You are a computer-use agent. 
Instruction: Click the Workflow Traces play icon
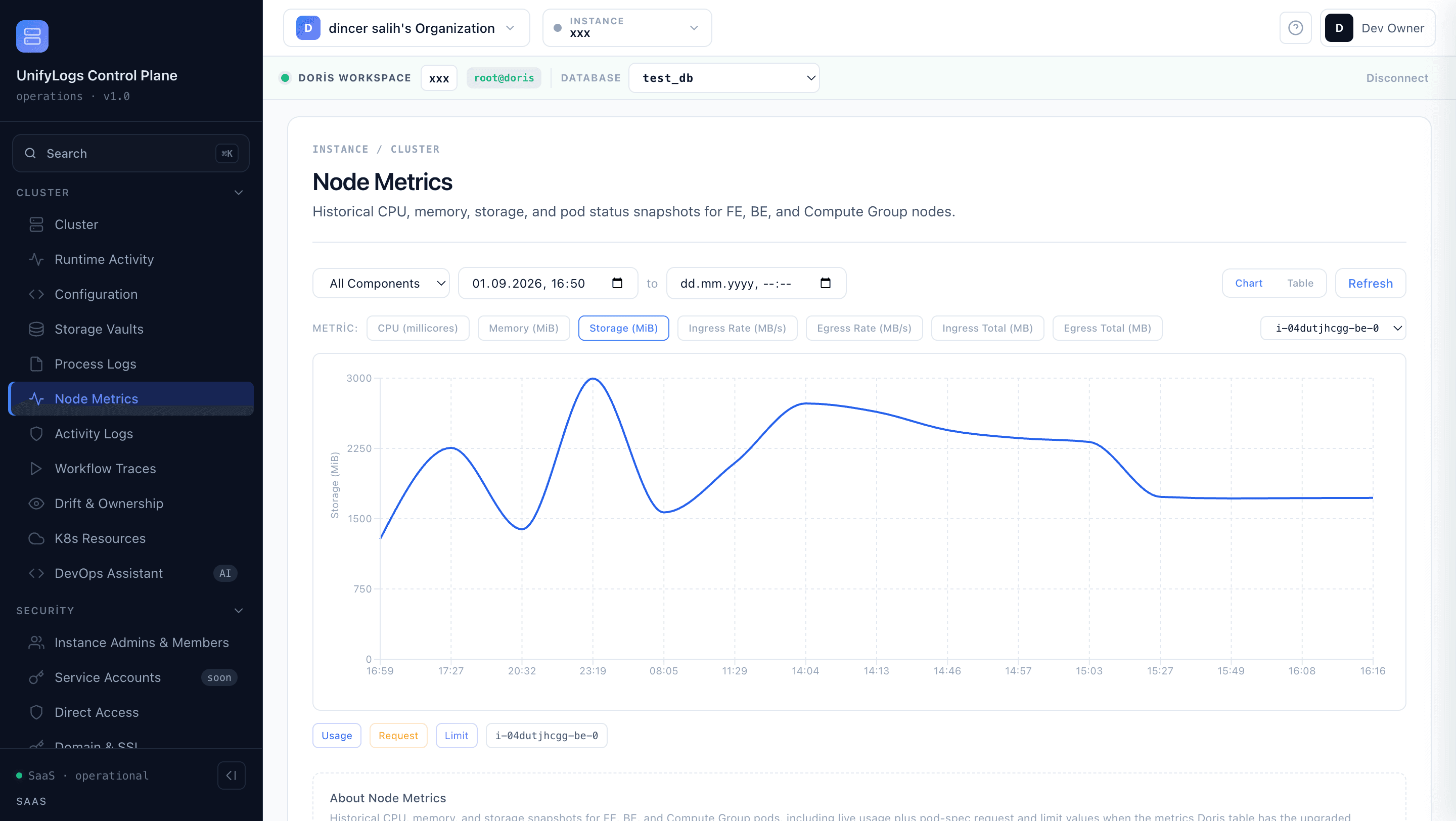36,469
